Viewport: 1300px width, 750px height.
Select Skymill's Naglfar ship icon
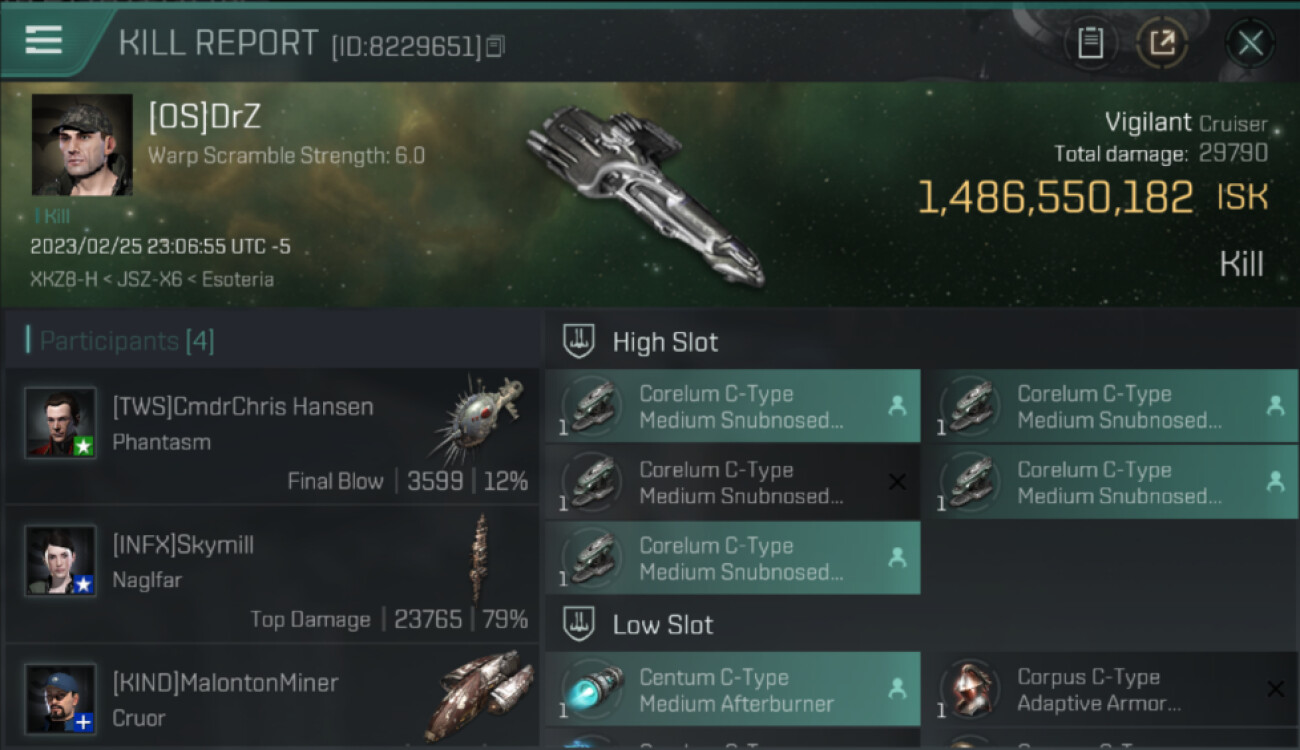coord(481,558)
